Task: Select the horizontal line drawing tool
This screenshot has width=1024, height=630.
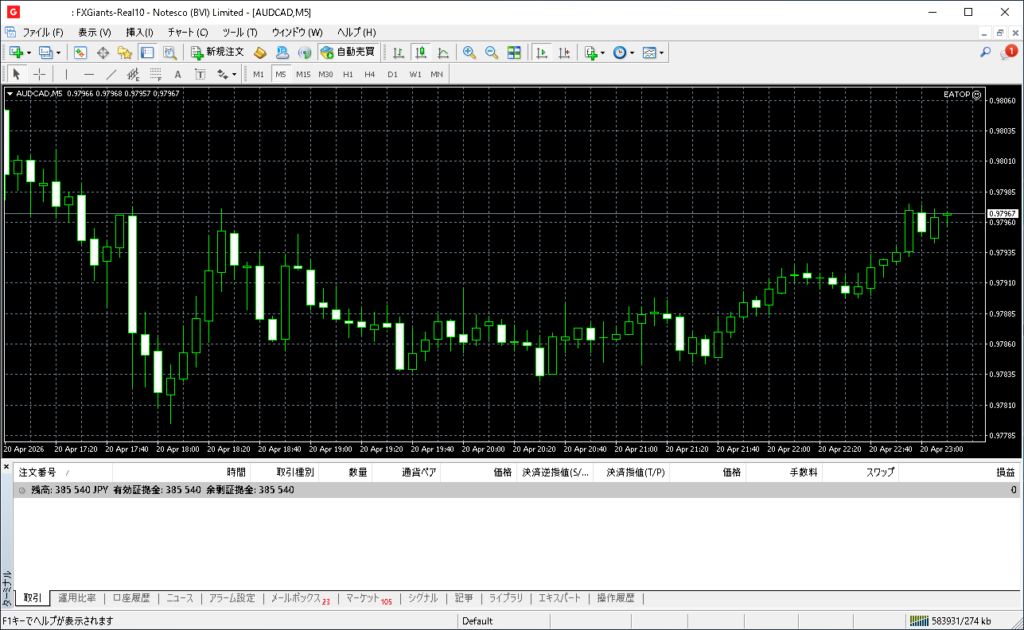Action: pyautogui.click(x=89, y=74)
